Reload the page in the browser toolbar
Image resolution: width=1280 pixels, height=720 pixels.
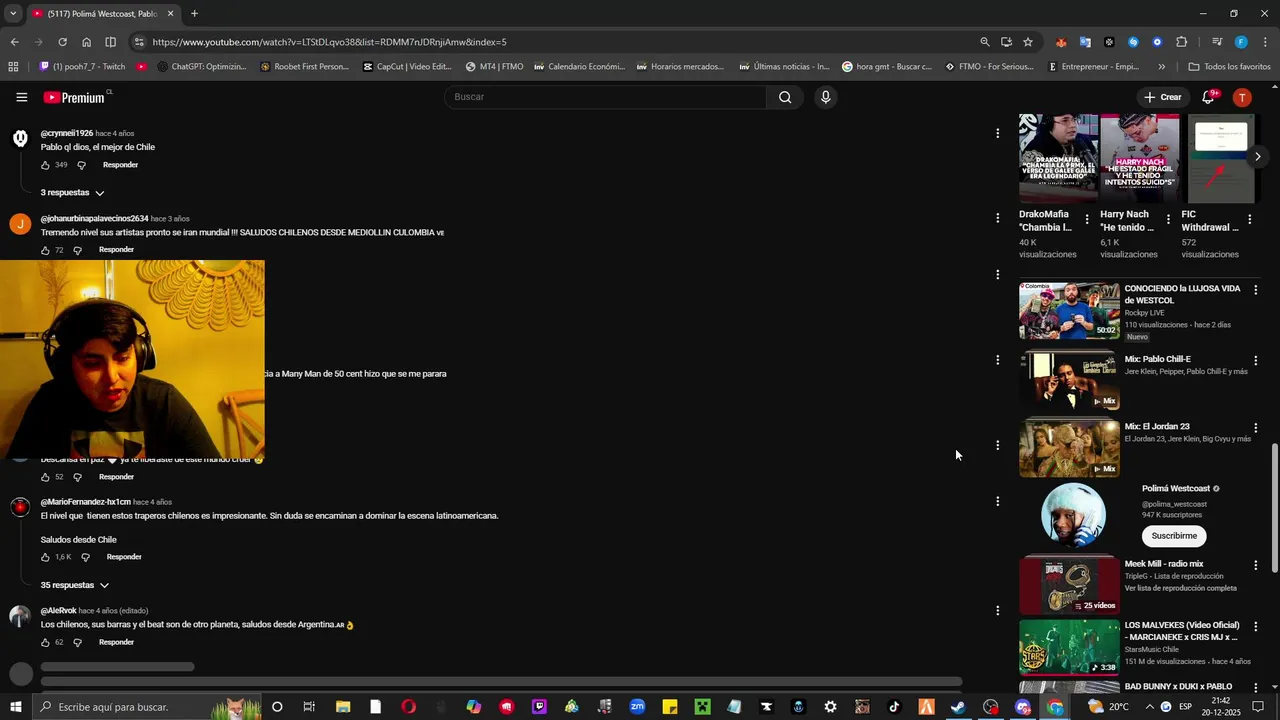click(62, 42)
